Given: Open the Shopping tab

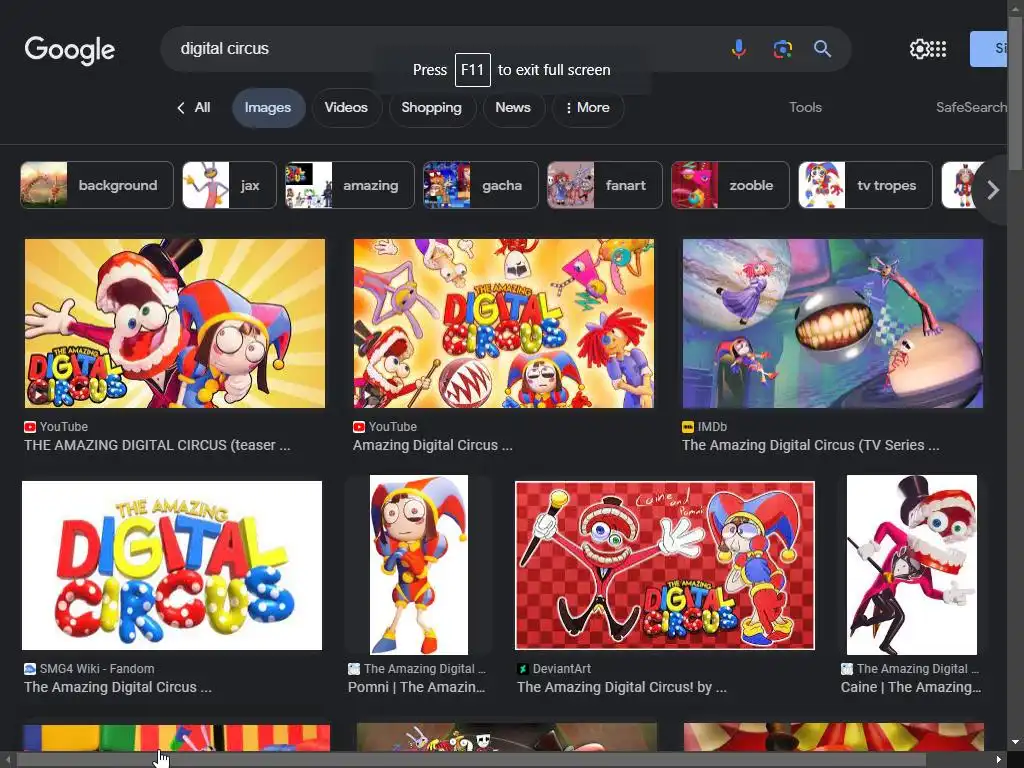Looking at the screenshot, I should (x=432, y=108).
